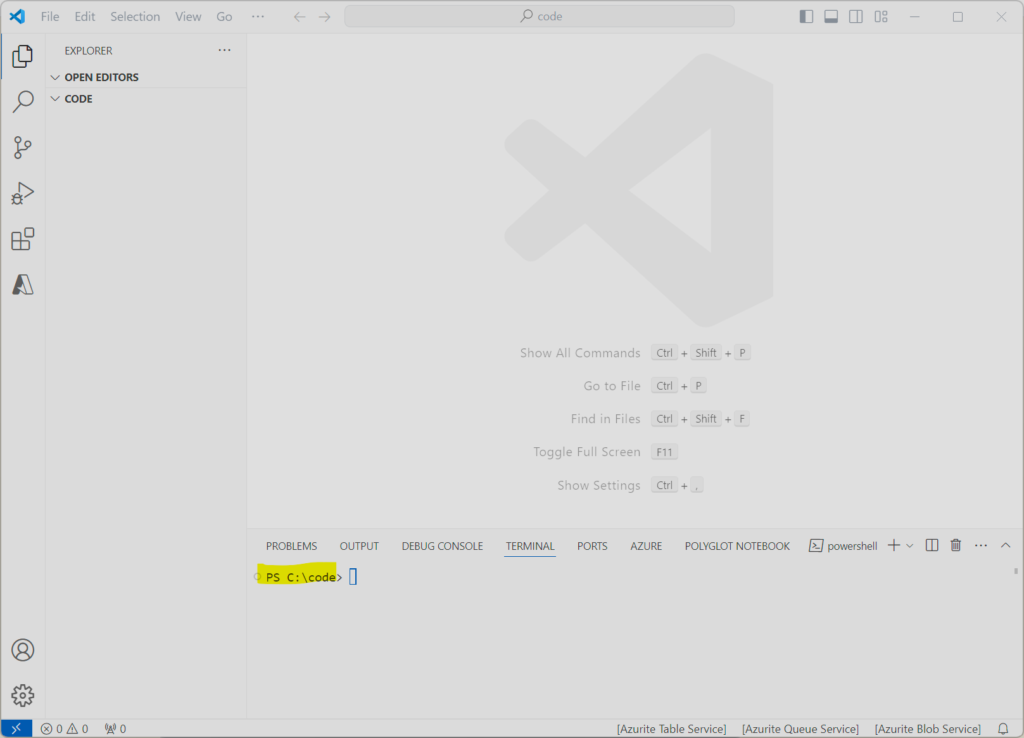1024x738 pixels.
Task: Kill terminal using the trash icon
Action: tap(956, 545)
